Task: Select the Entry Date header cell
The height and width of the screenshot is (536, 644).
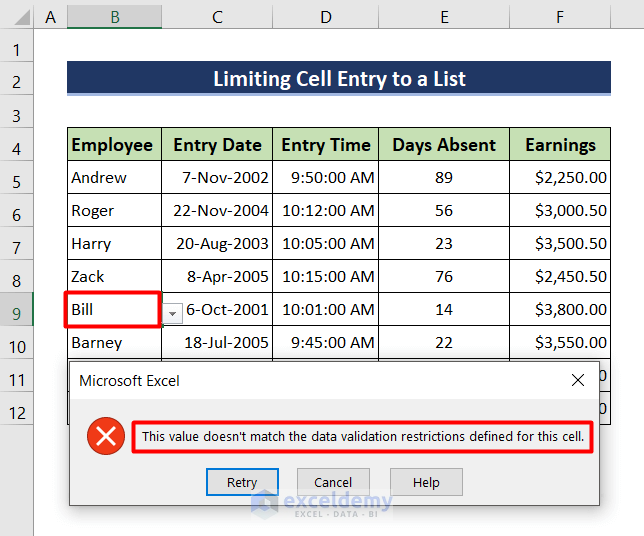Action: pyautogui.click(x=217, y=145)
